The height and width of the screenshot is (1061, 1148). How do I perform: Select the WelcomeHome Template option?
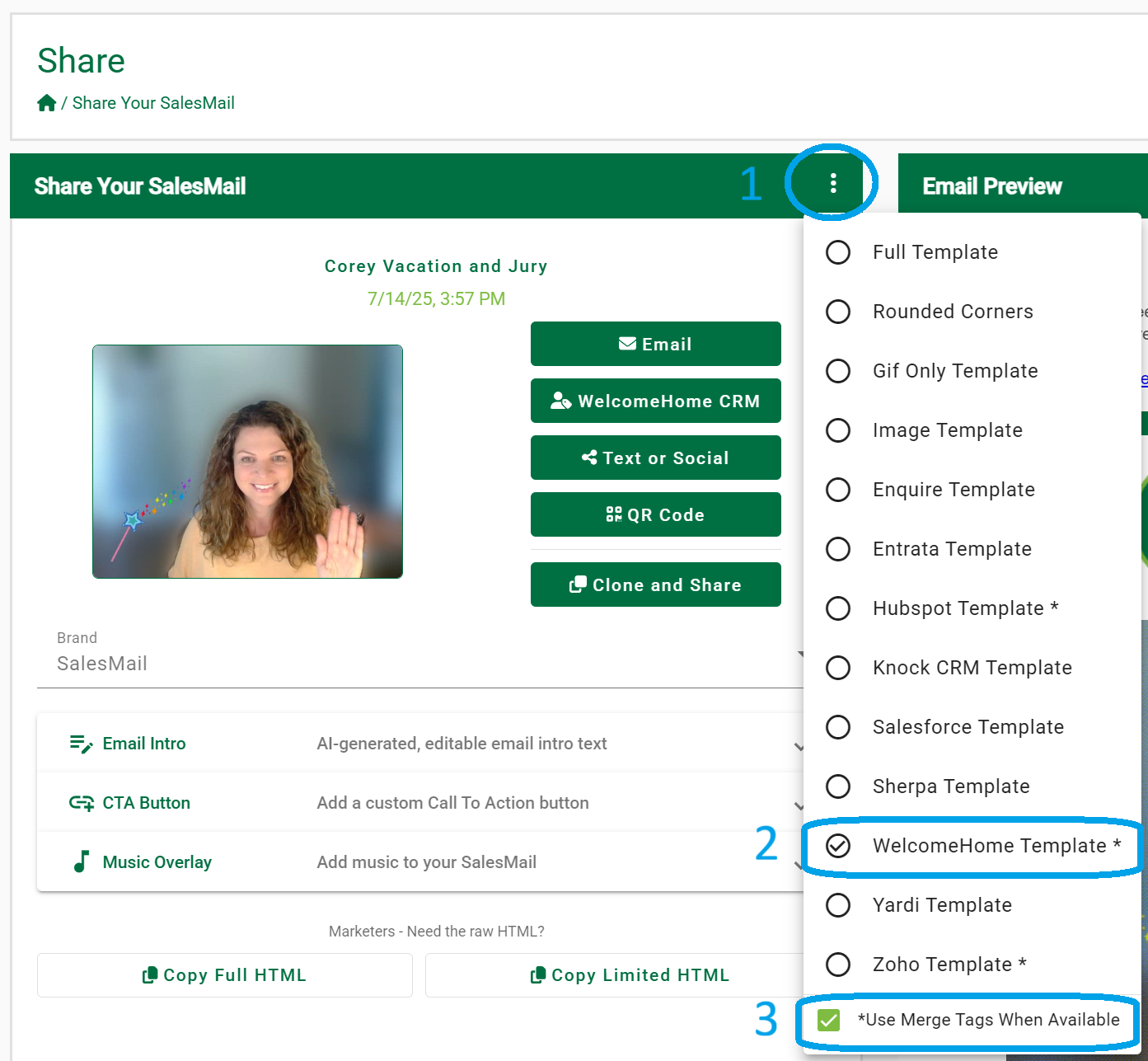pyautogui.click(x=838, y=846)
